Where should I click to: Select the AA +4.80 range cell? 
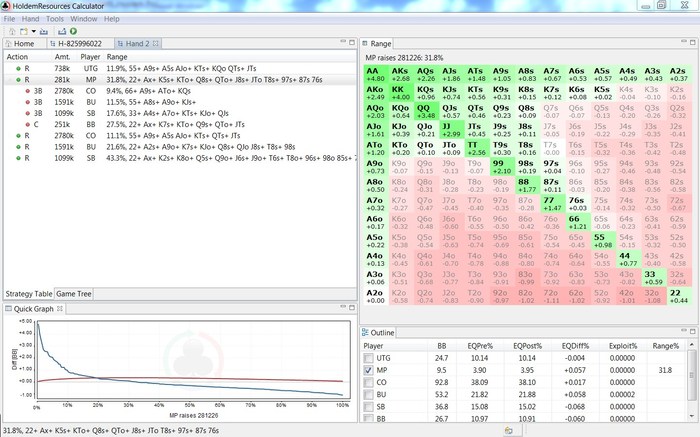[x=376, y=75]
